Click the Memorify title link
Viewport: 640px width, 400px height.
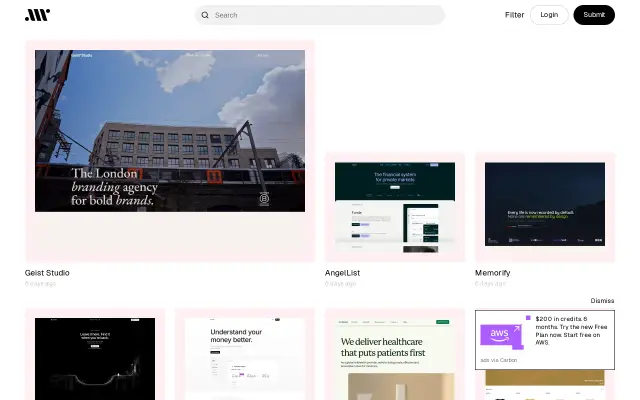click(x=493, y=273)
